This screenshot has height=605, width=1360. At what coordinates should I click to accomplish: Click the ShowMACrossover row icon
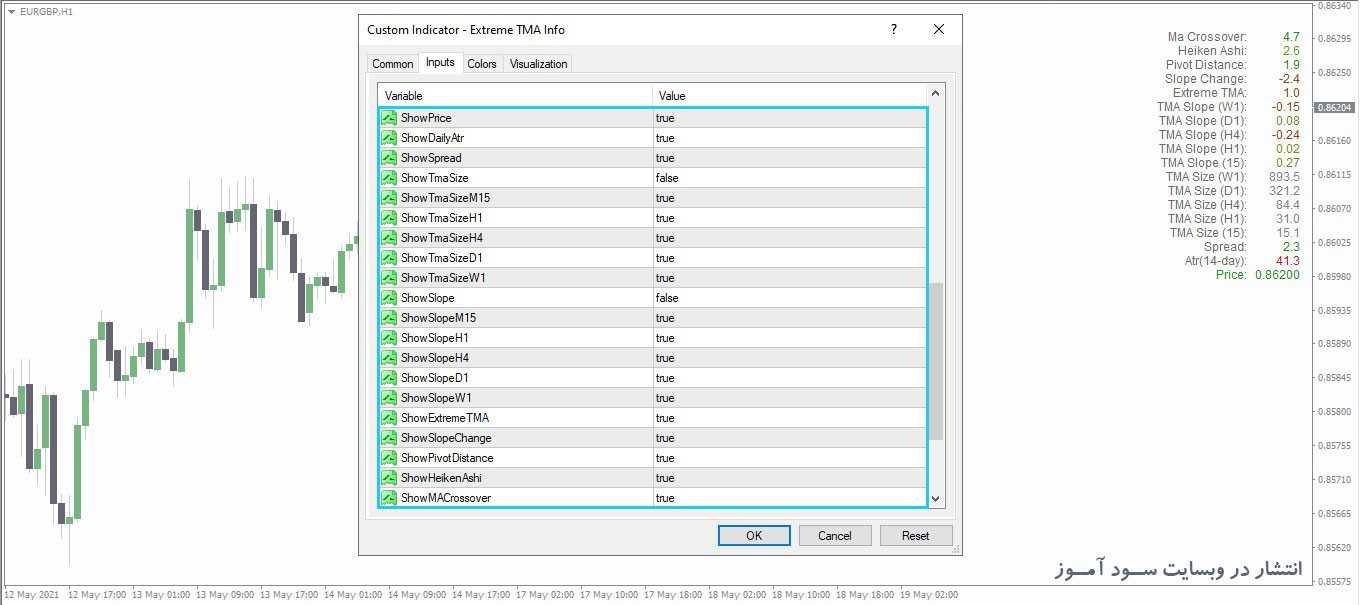389,498
